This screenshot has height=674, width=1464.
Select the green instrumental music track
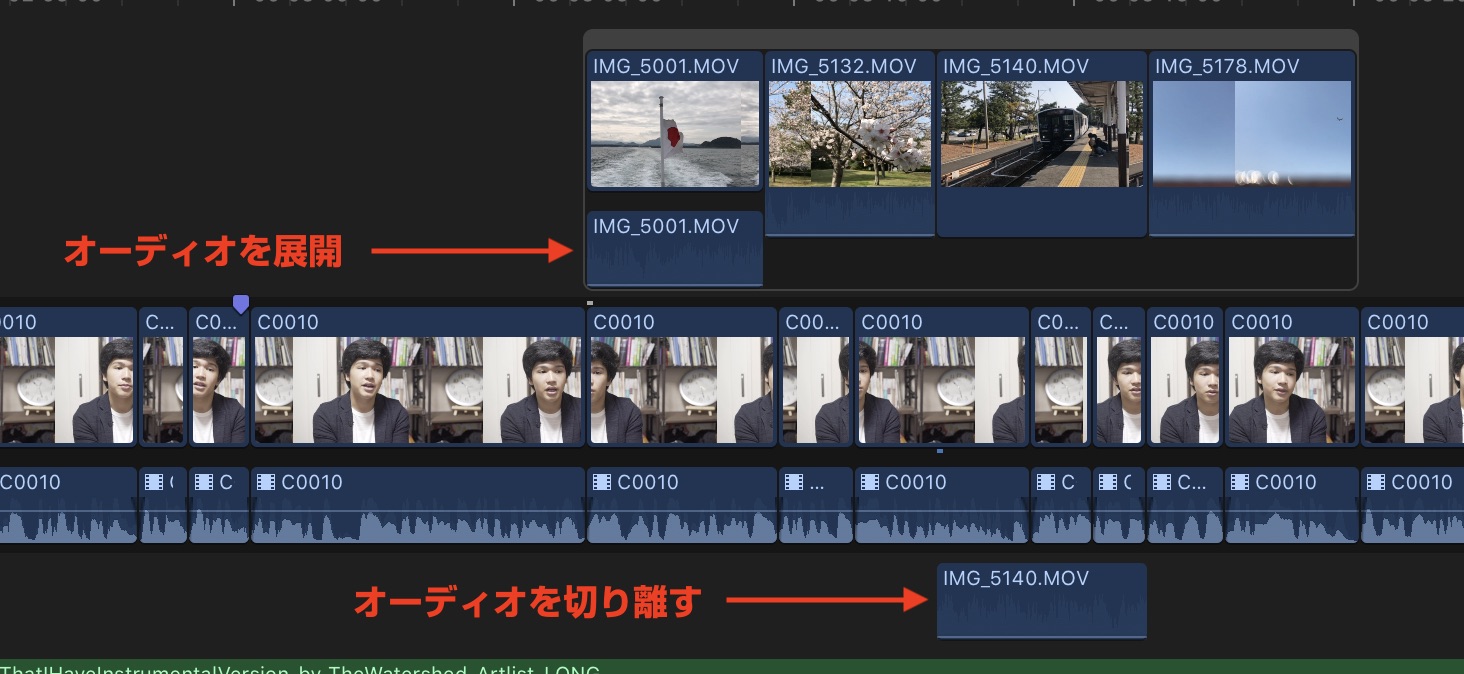coord(732,667)
